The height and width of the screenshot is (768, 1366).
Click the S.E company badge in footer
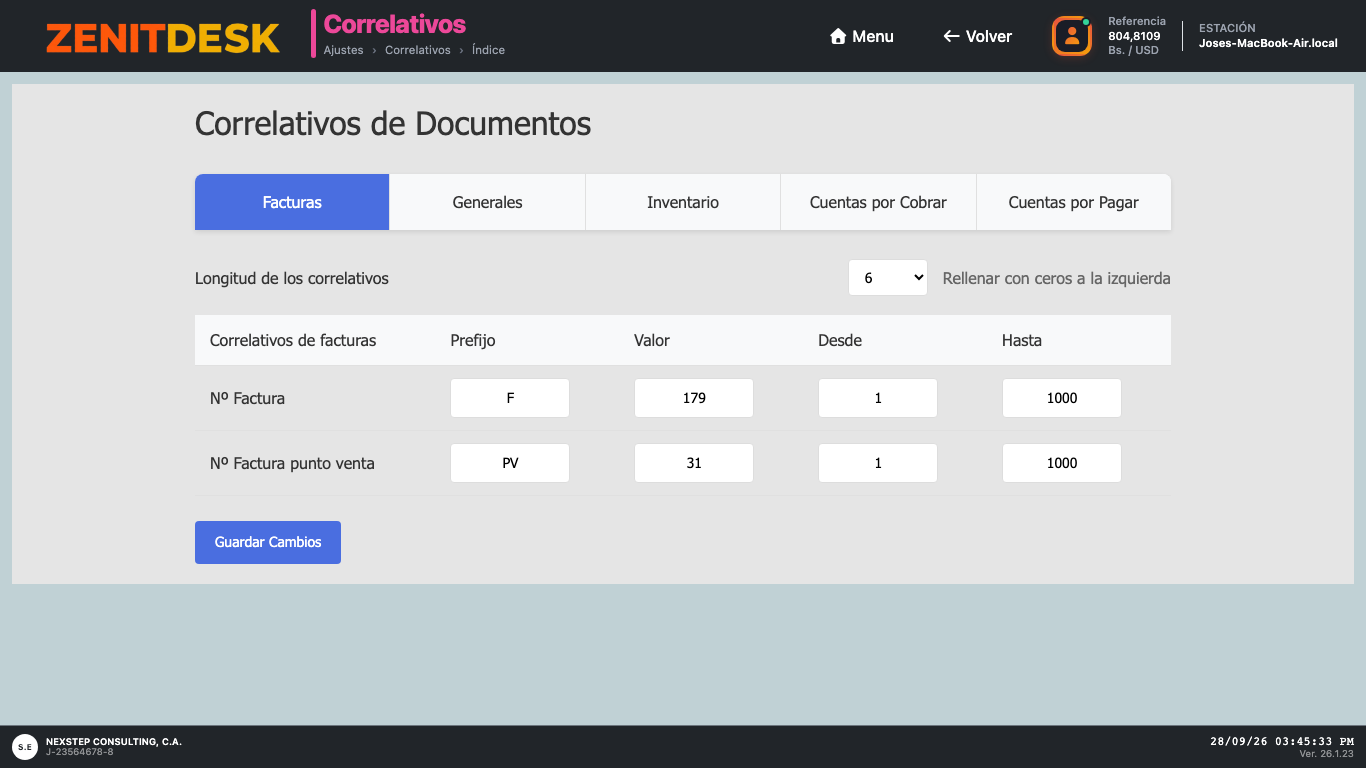[x=25, y=746]
